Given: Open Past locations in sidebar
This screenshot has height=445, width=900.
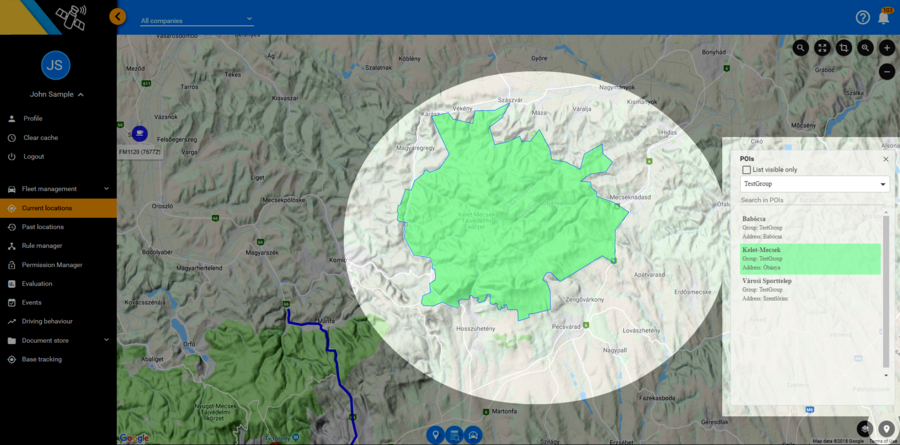Looking at the screenshot, I should (42, 227).
